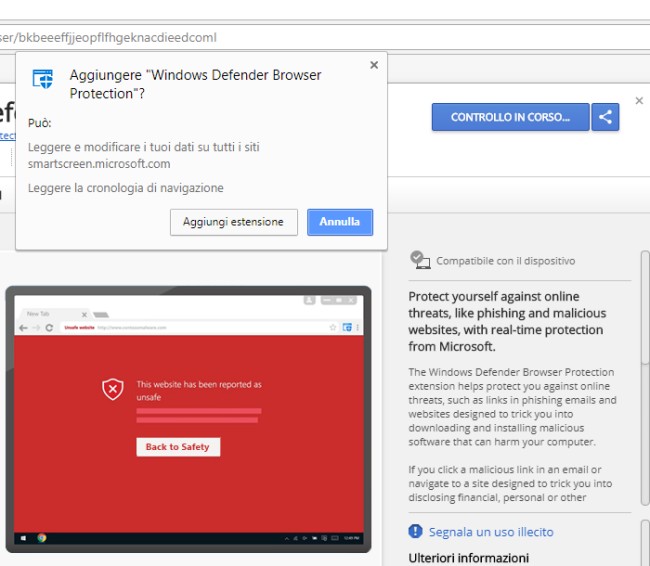Click the Compatibile con il dispositivo icon
Image resolution: width=650 pixels, height=566 pixels.
(420, 260)
